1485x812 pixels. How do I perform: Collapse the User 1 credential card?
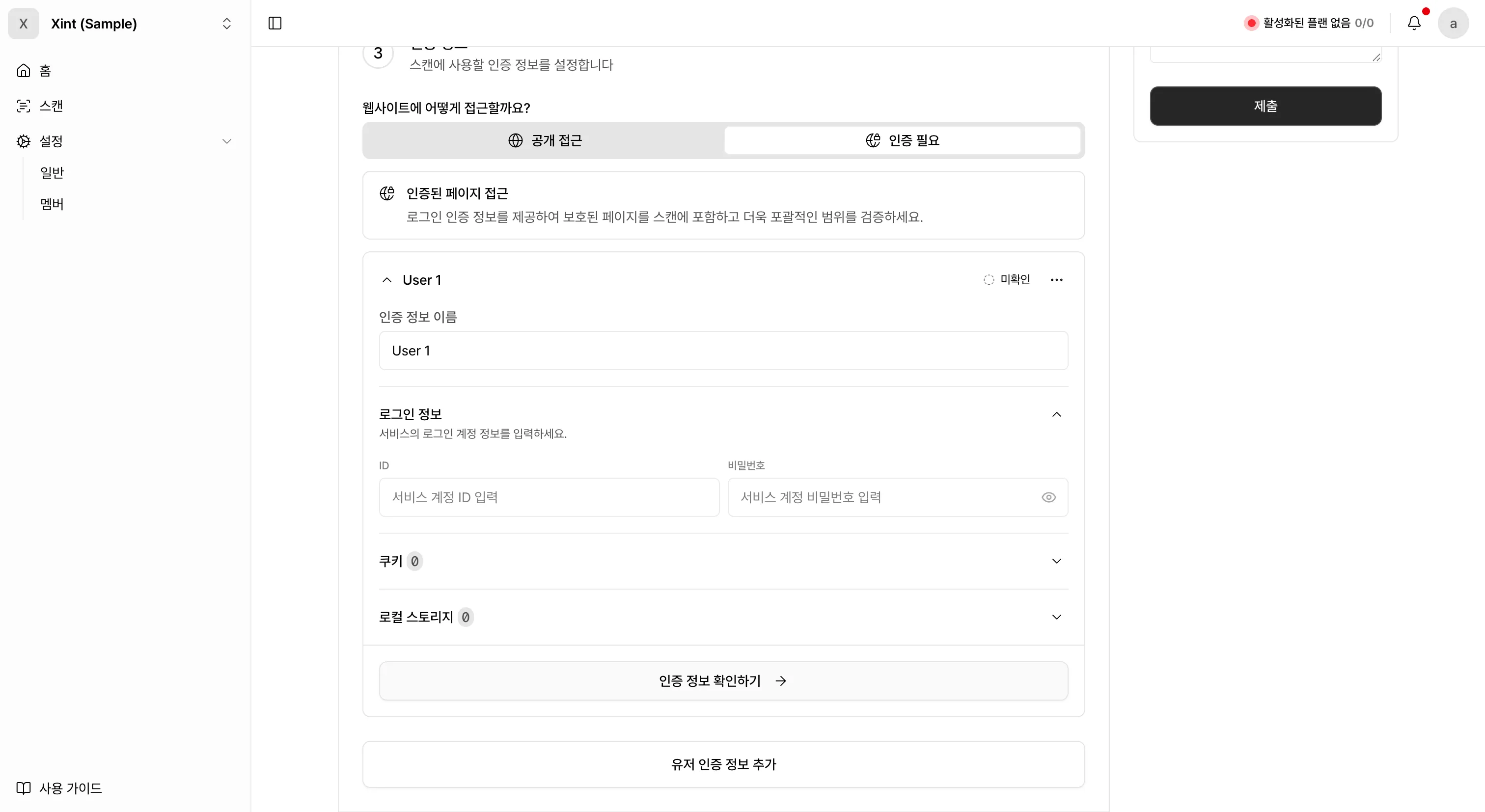pyautogui.click(x=387, y=280)
